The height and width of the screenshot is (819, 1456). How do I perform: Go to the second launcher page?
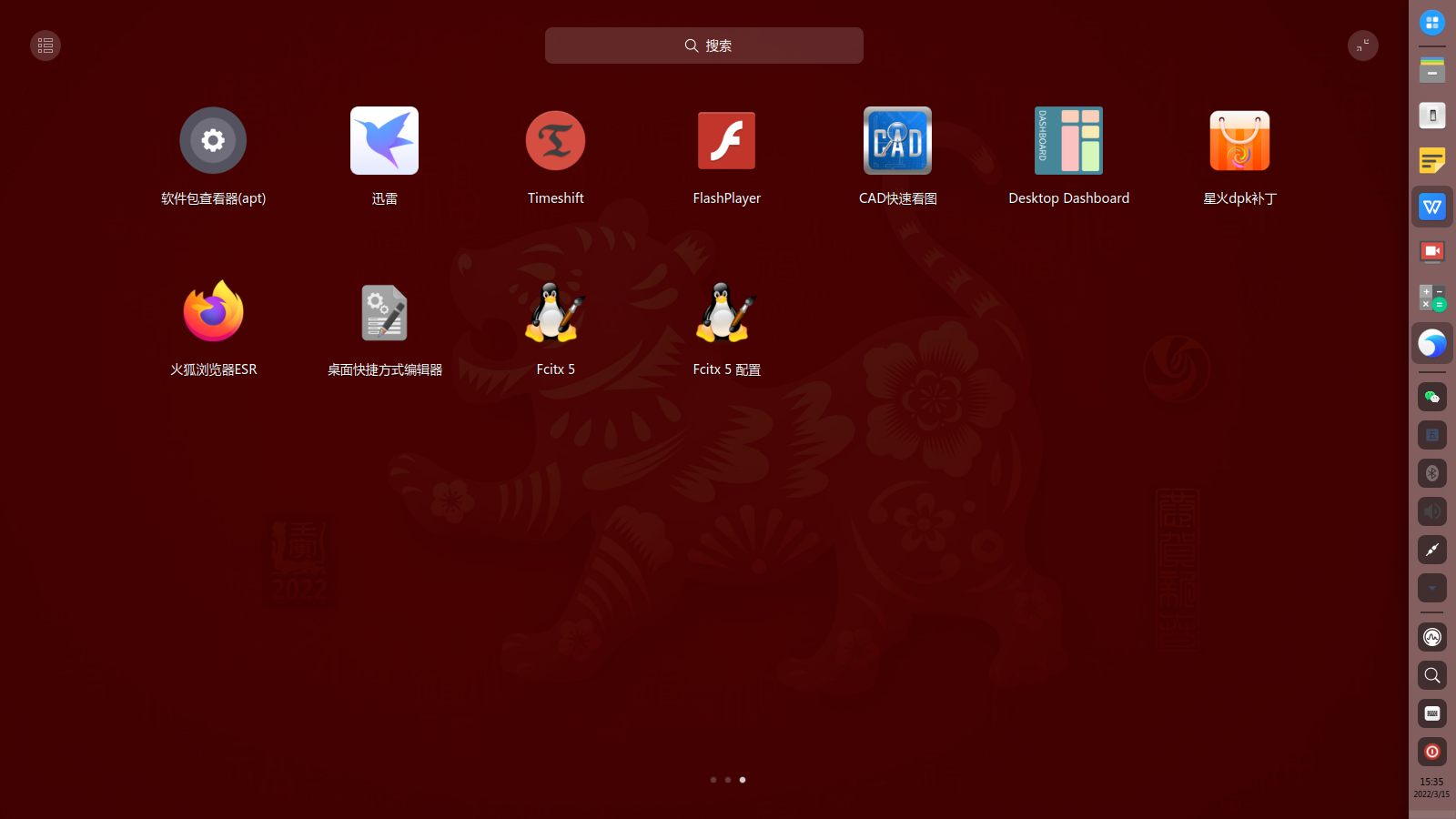tap(728, 780)
